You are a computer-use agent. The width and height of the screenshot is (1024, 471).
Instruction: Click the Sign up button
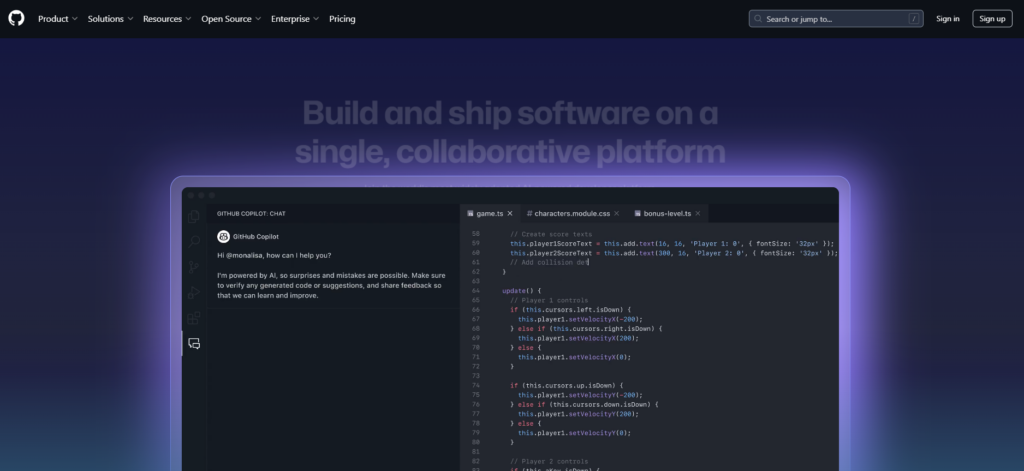(992, 19)
